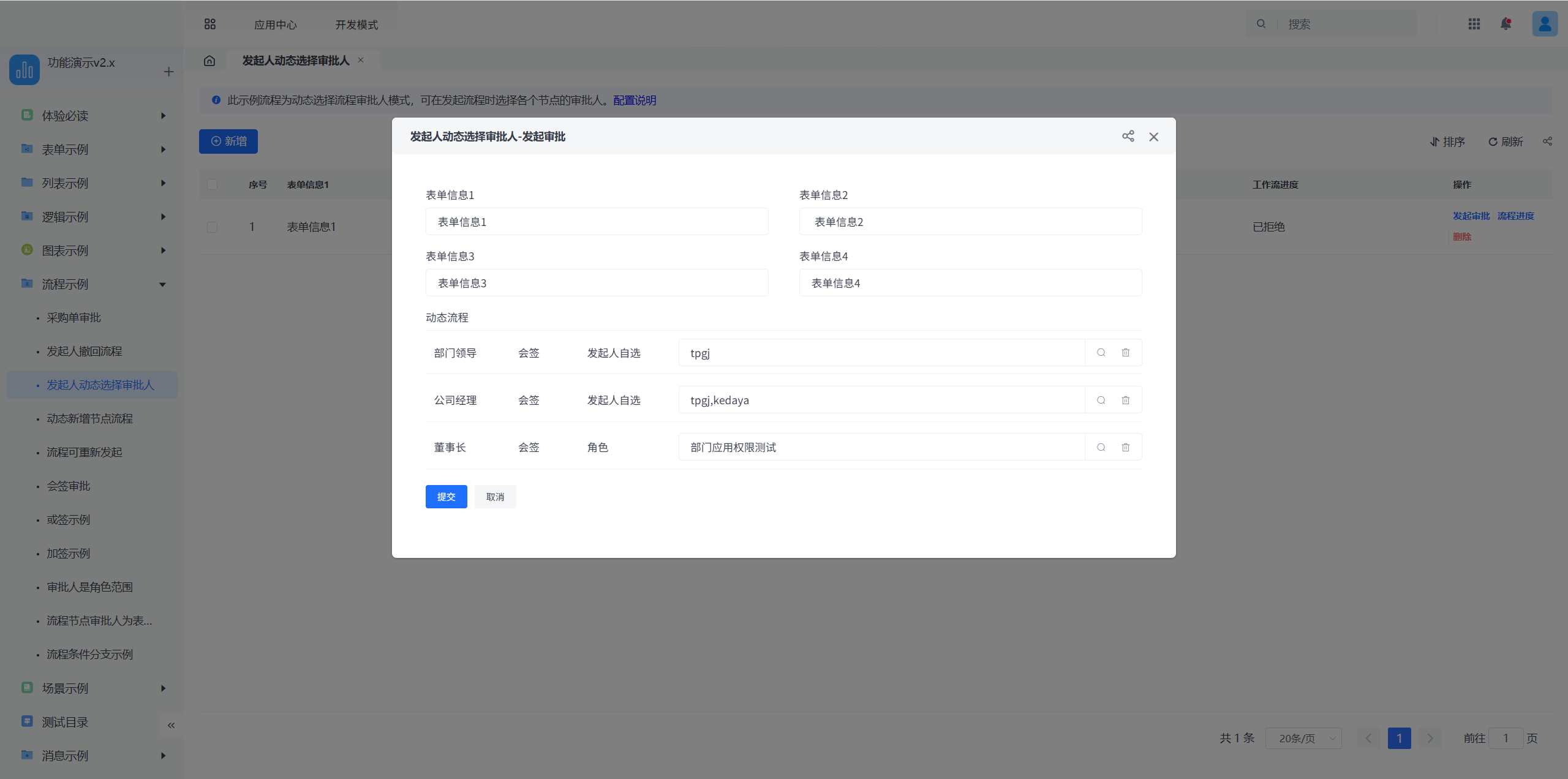Image resolution: width=1568 pixels, height=779 pixels.
Task: Check the row 1 checkbox
Action: [212, 227]
